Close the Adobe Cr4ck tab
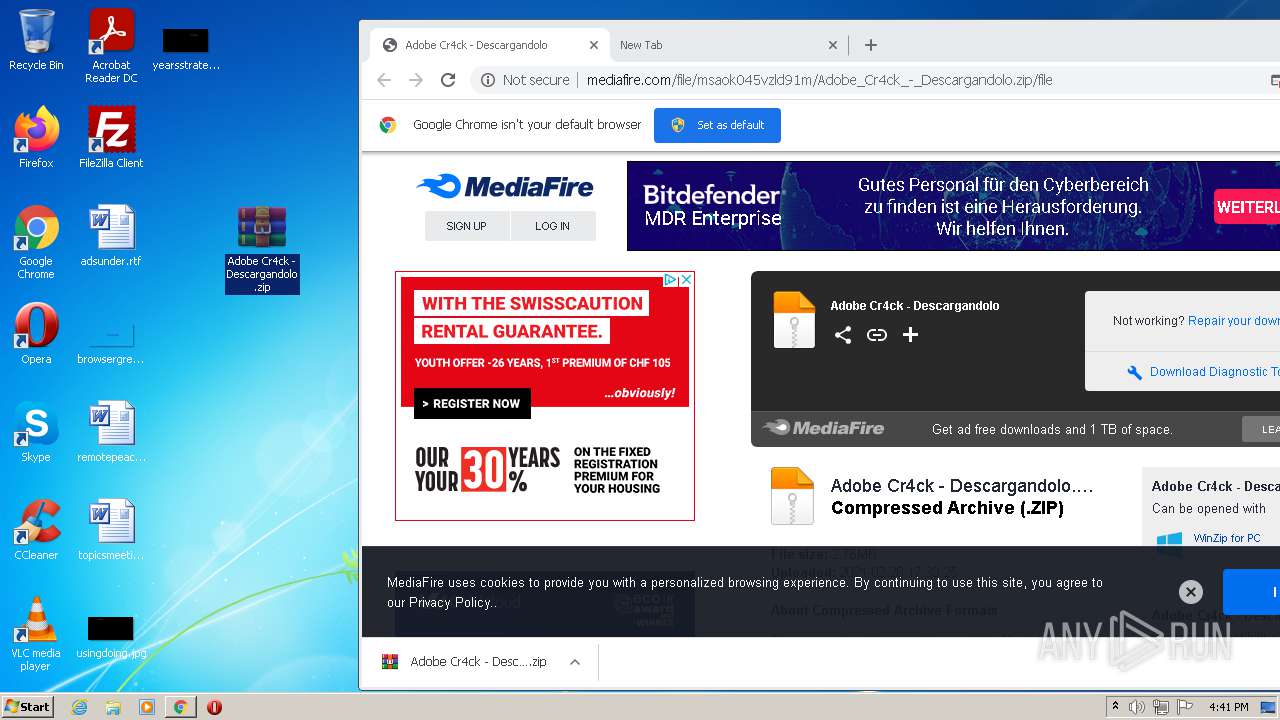 coord(593,45)
